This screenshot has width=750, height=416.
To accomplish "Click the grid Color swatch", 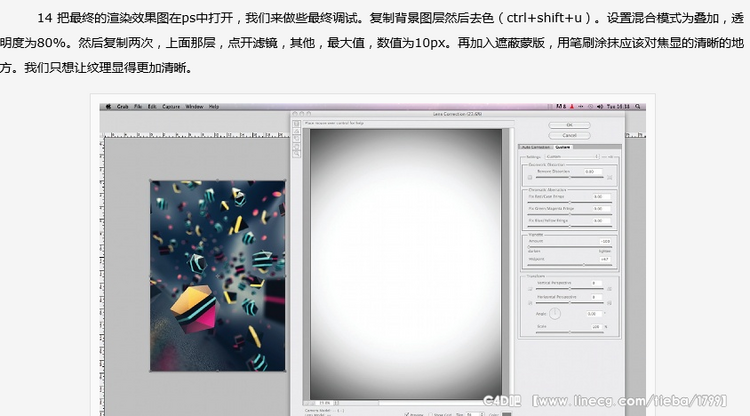I will point(506,414).
